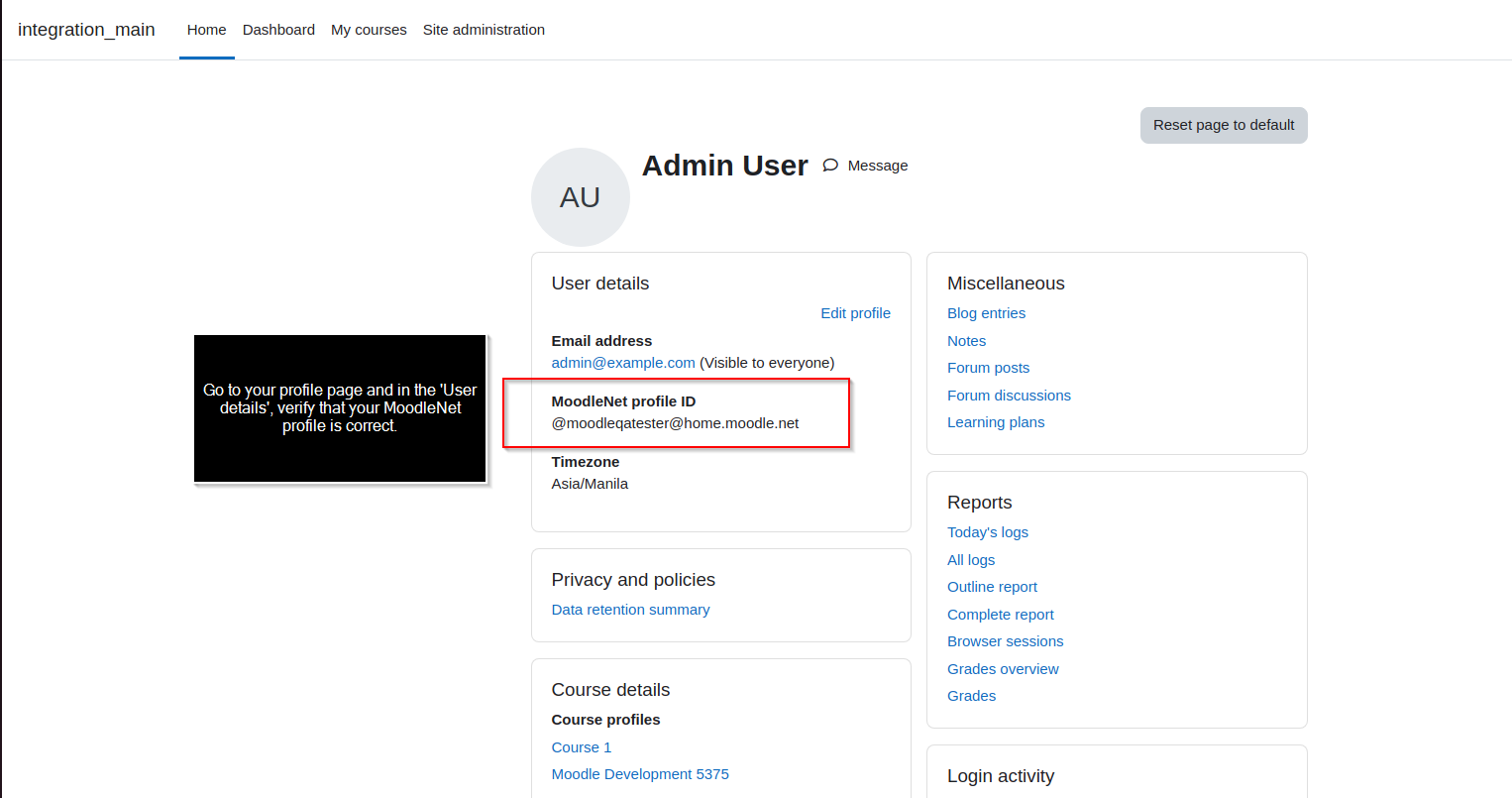Screen dimensions: 1512x798
Task: Click the Course details heading
Action: (610, 690)
